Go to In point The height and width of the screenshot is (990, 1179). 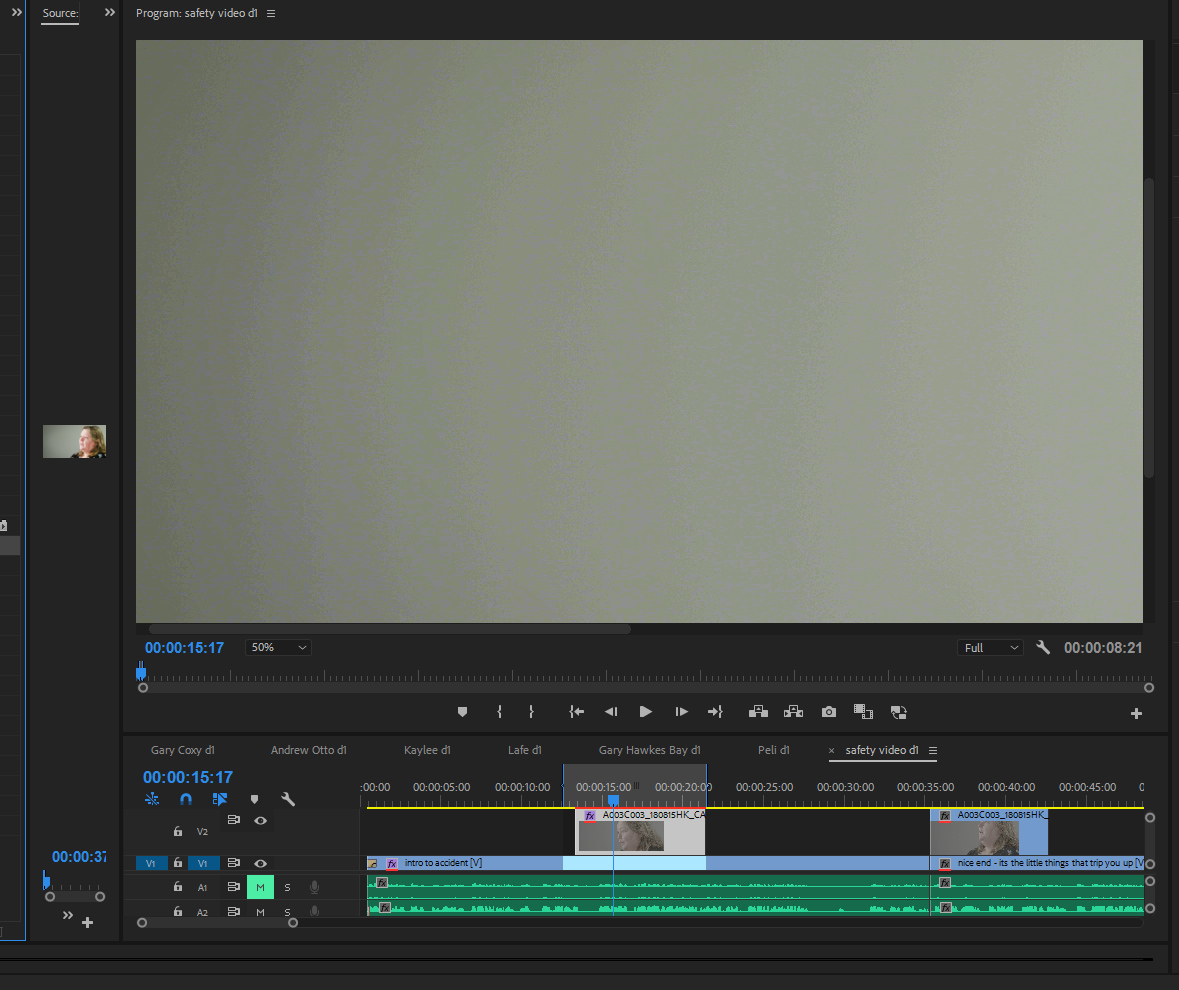(x=577, y=712)
